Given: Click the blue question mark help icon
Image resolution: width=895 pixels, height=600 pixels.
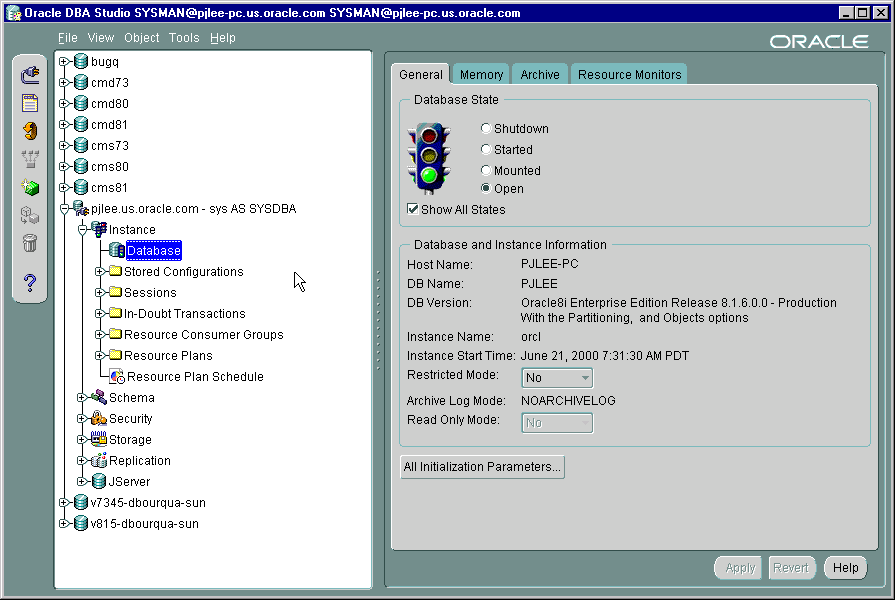Looking at the screenshot, I should [30, 283].
